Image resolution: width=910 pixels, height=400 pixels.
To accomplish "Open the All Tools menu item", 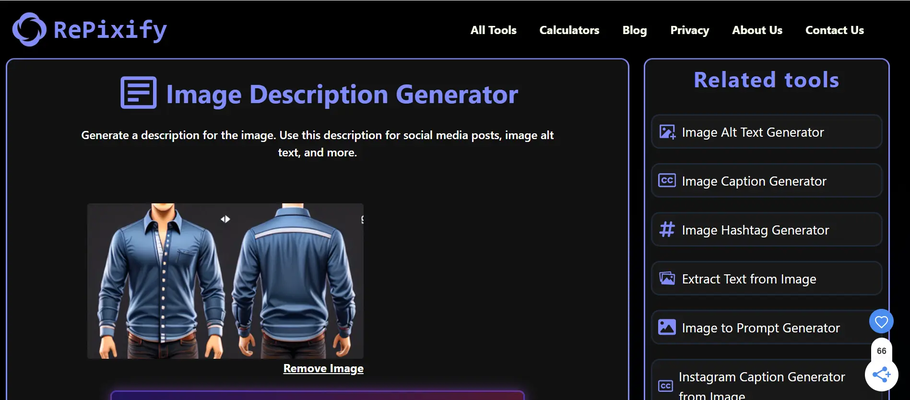I will tap(493, 30).
